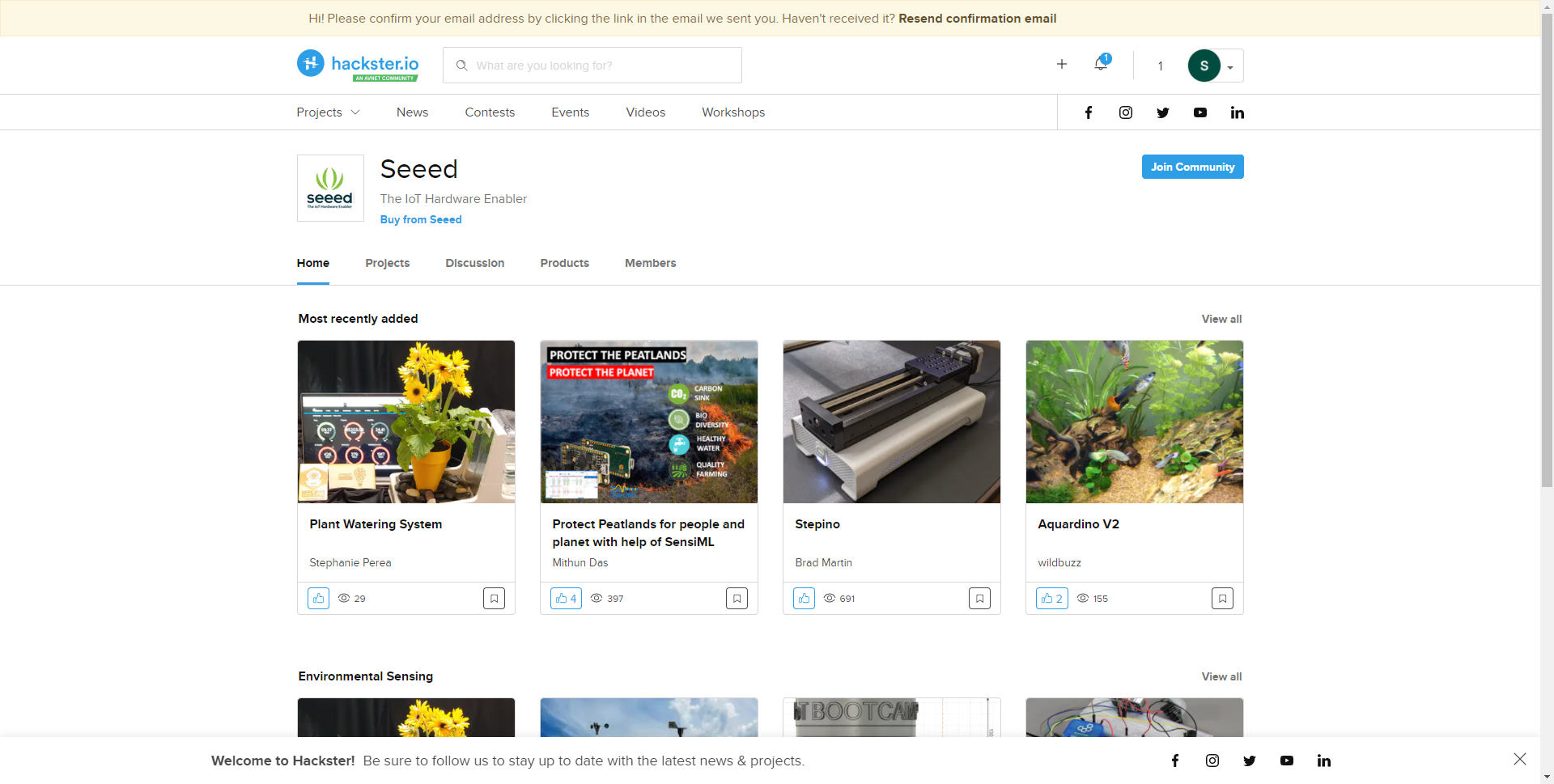Like the Plant Watering System project
The height and width of the screenshot is (784, 1554).
pos(318,599)
